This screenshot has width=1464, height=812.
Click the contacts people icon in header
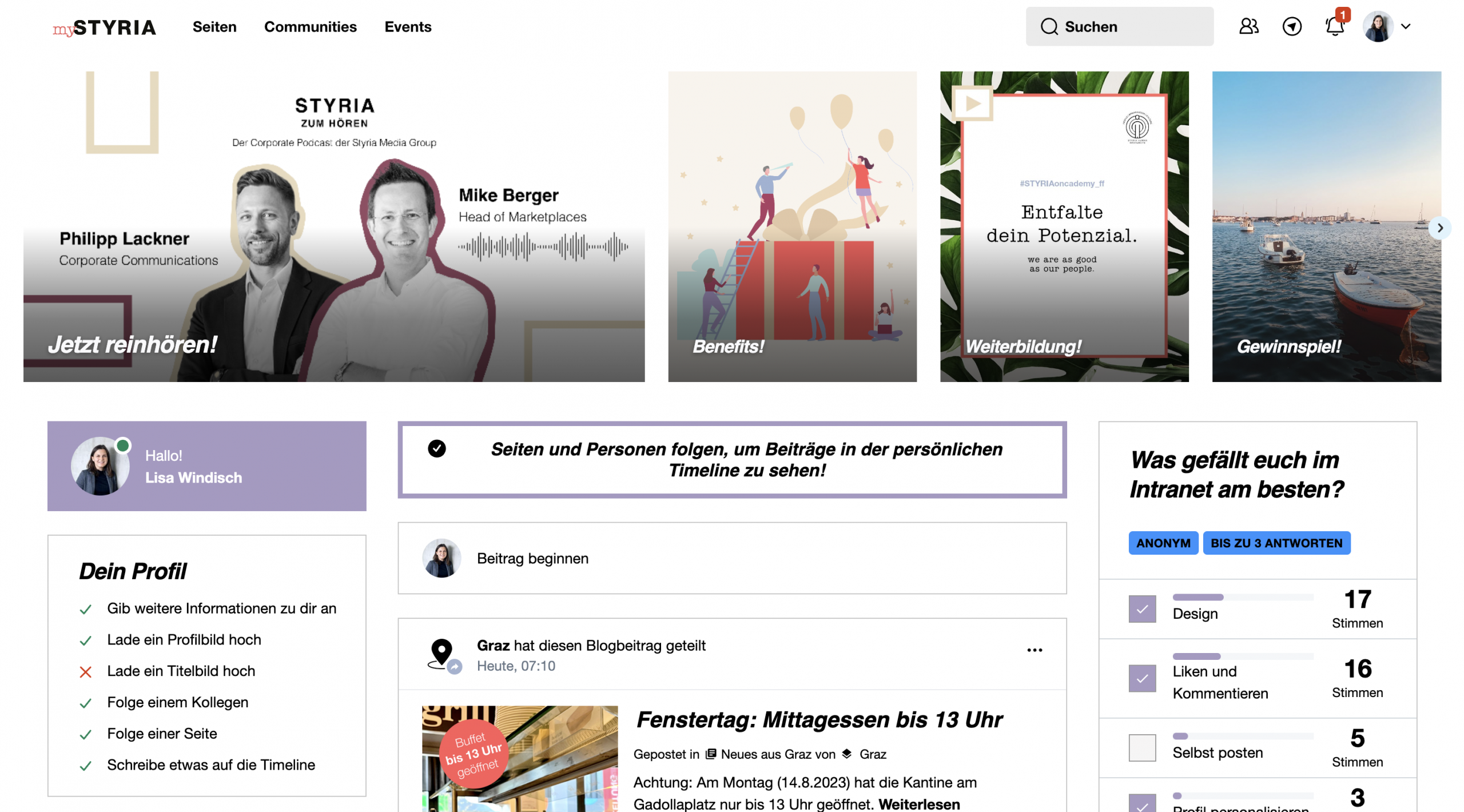coord(1248,26)
